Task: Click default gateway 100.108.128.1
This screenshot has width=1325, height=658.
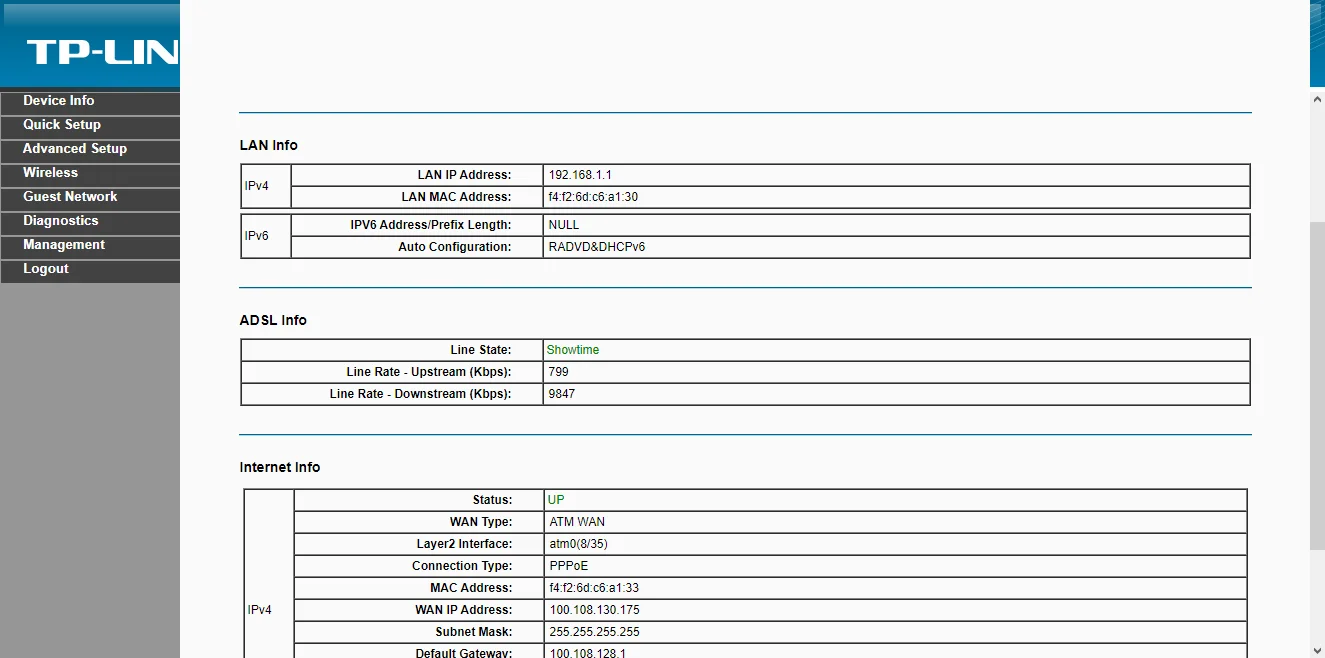Action: (x=588, y=652)
